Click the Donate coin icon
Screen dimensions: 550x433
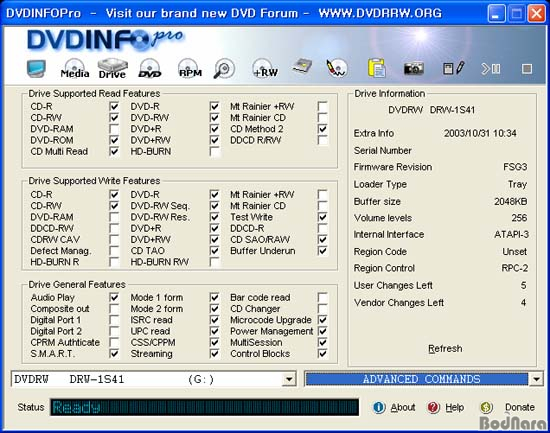(x=487, y=407)
